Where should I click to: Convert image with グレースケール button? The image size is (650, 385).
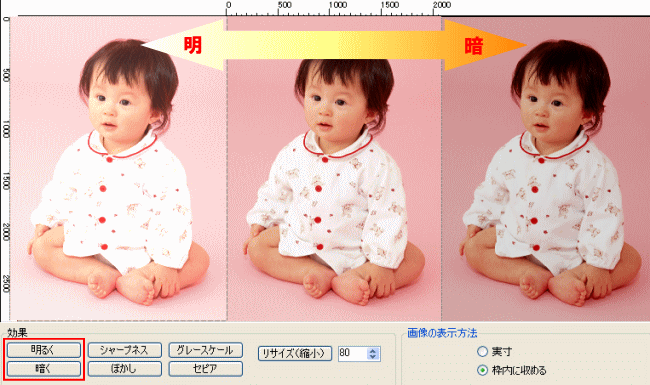pos(205,350)
